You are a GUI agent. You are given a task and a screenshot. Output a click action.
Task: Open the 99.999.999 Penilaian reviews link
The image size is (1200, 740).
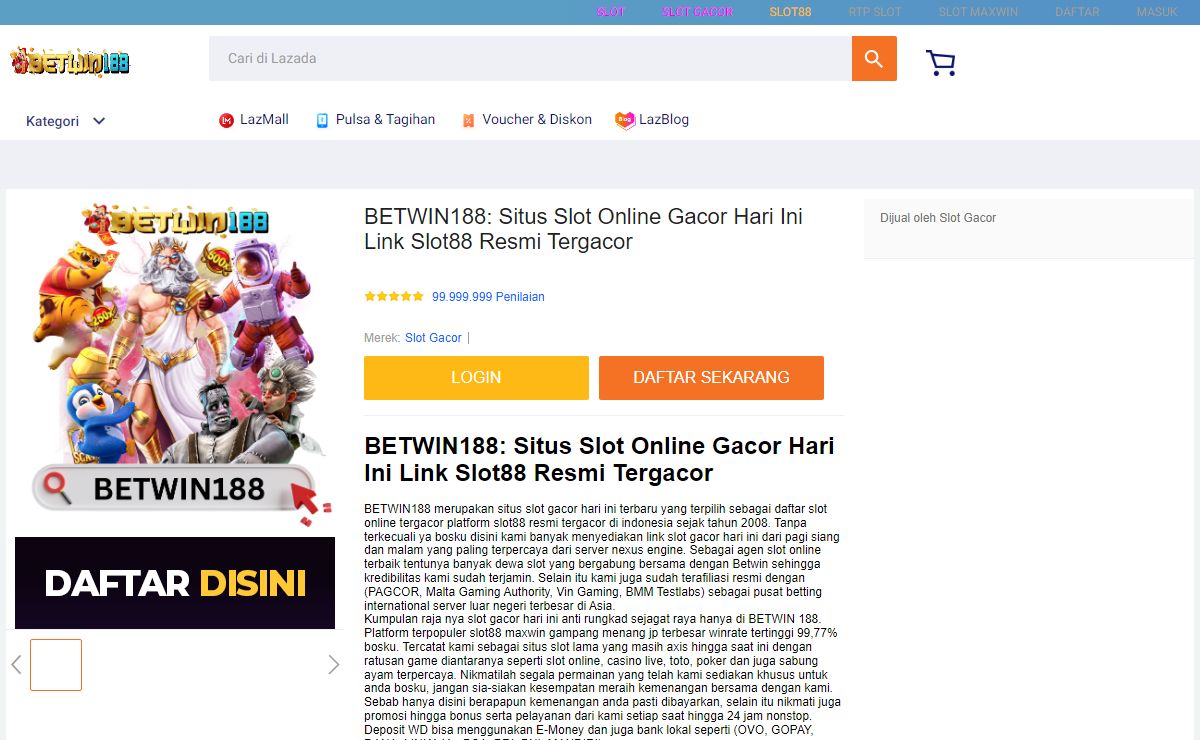tap(488, 297)
